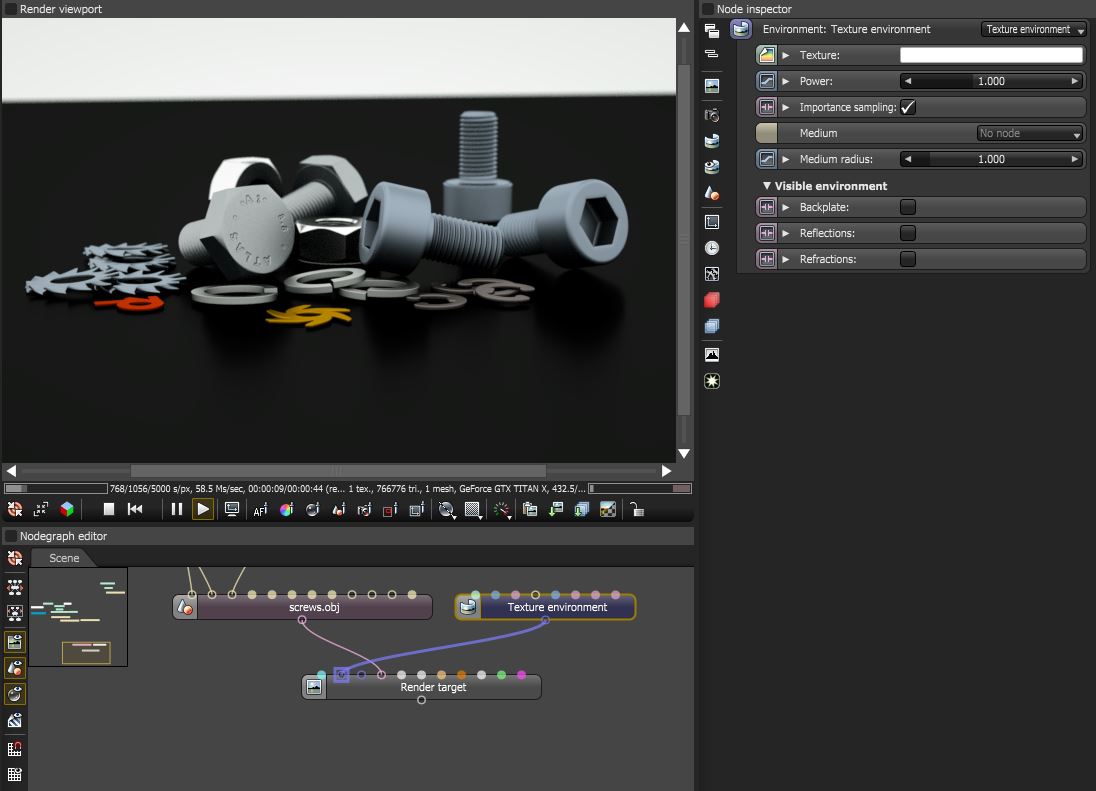Image resolution: width=1096 pixels, height=791 pixels.
Task: Select the white balance picker icon
Action: click(x=286, y=509)
